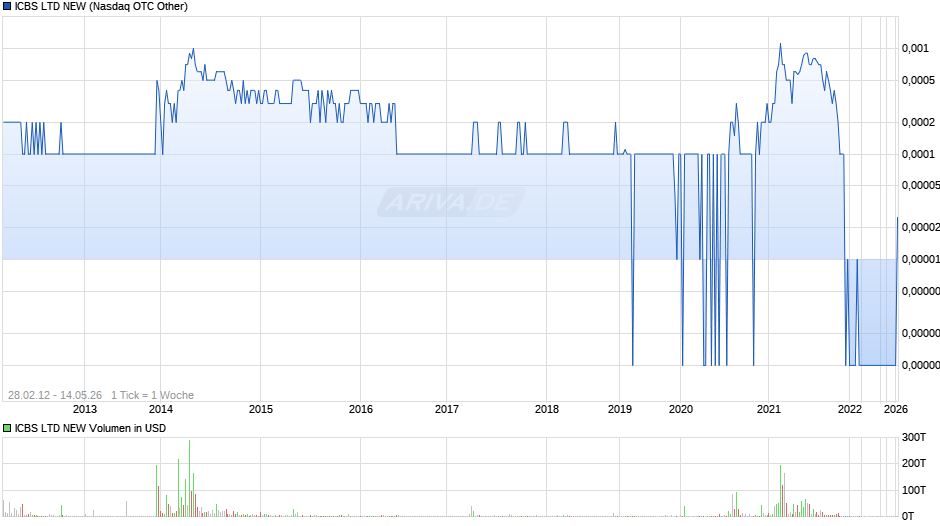The image size is (940, 526).
Task: Click the 0,0002 price axis value
Action: pyautogui.click(x=918, y=122)
